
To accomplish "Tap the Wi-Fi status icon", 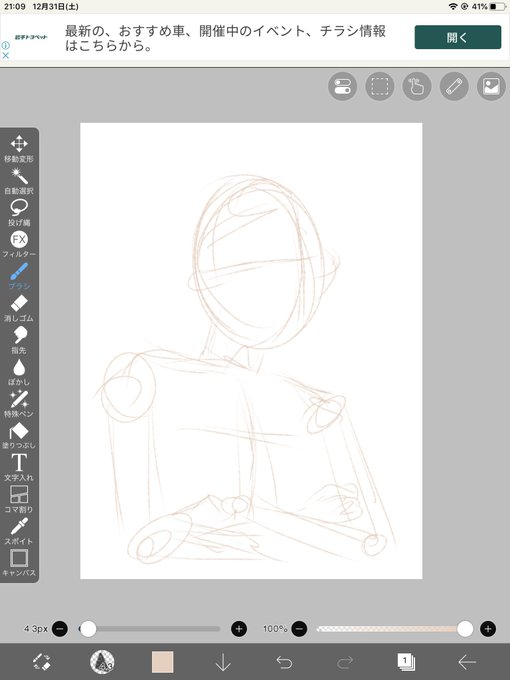I will [x=453, y=7].
